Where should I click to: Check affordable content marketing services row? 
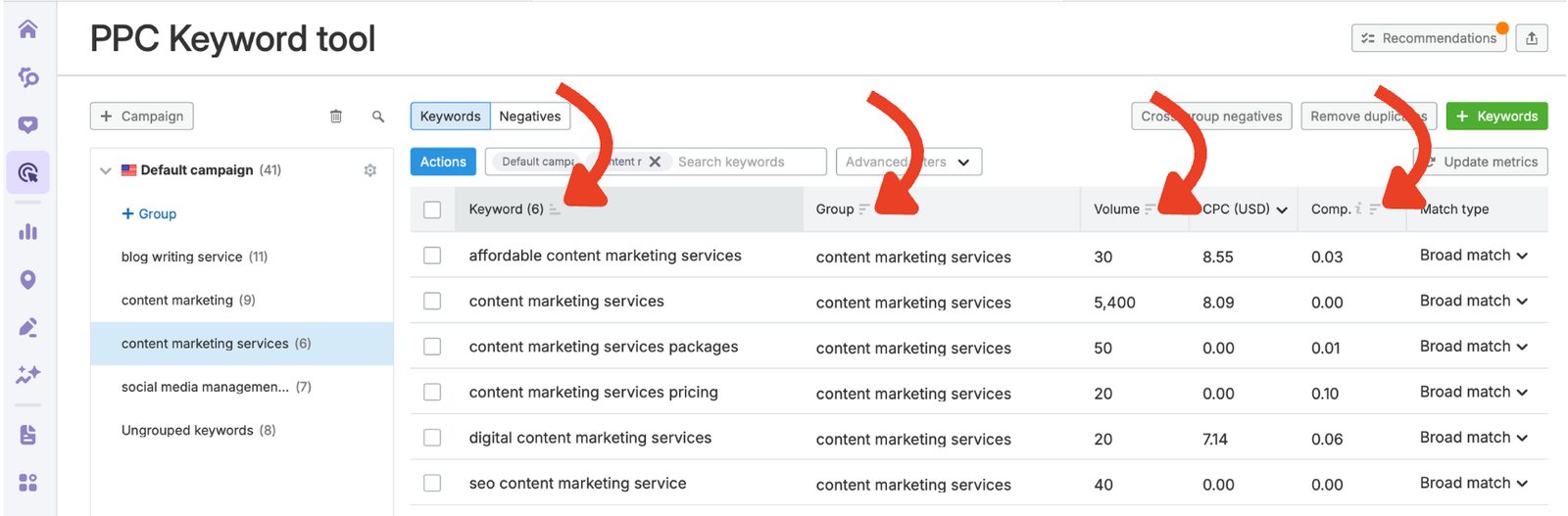[432, 256]
